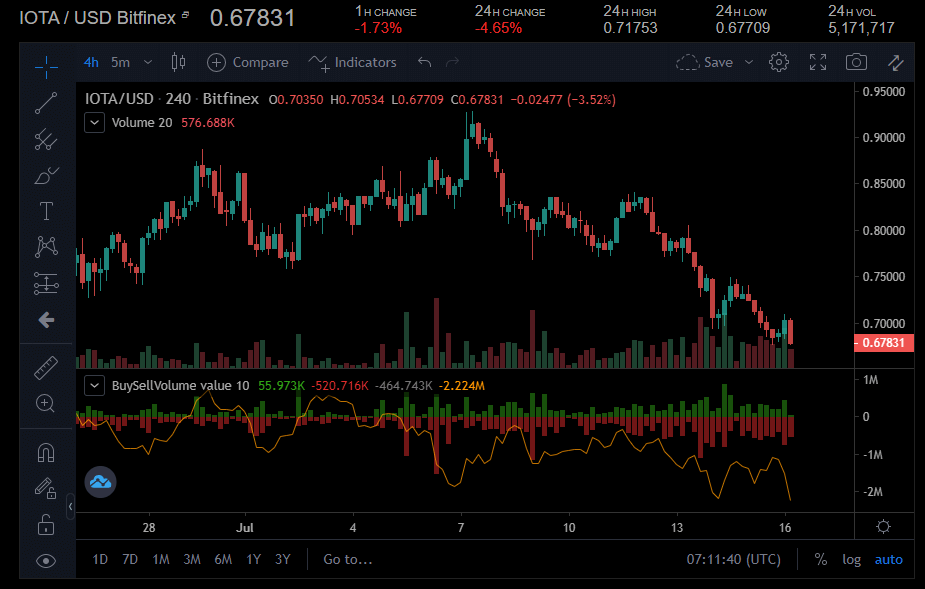
Task: Set the range to 3Y
Action: click(x=283, y=559)
